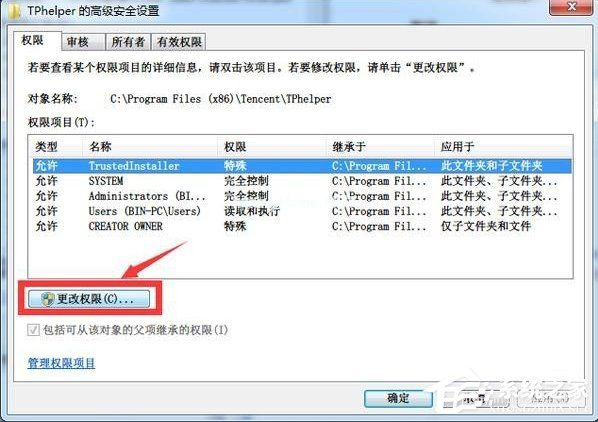This screenshot has height=422, width=598.
Task: Select the 权限 tab
Action: click(x=37, y=41)
